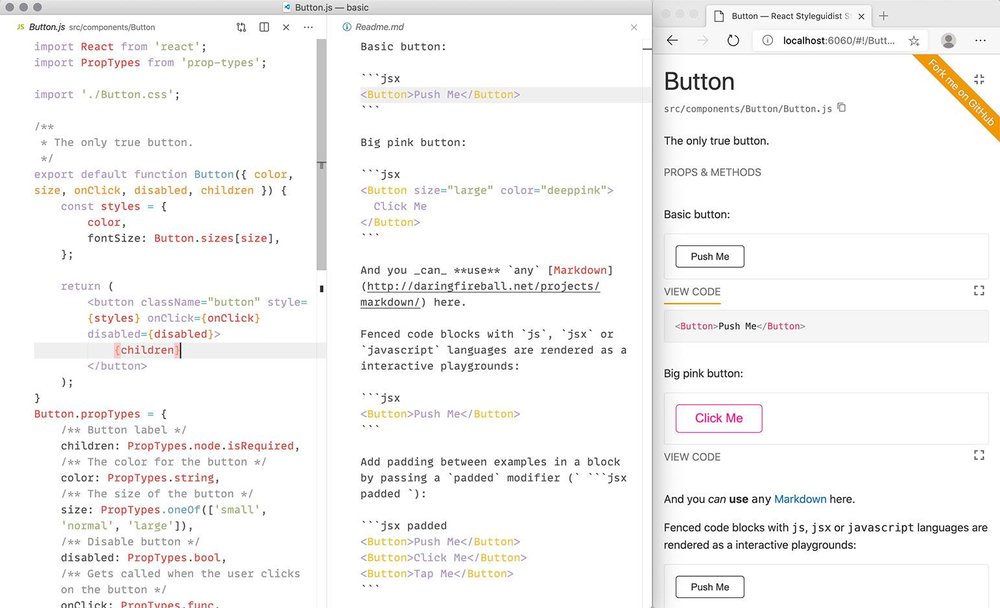
Task: Click the Button page heading
Action: [699, 82]
